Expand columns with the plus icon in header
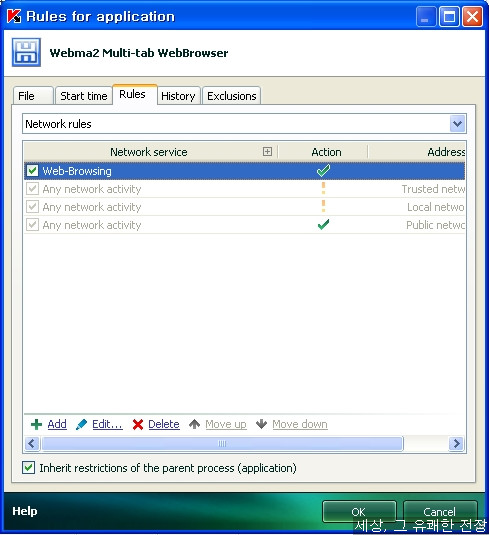The width and height of the screenshot is (489, 535). point(268,151)
